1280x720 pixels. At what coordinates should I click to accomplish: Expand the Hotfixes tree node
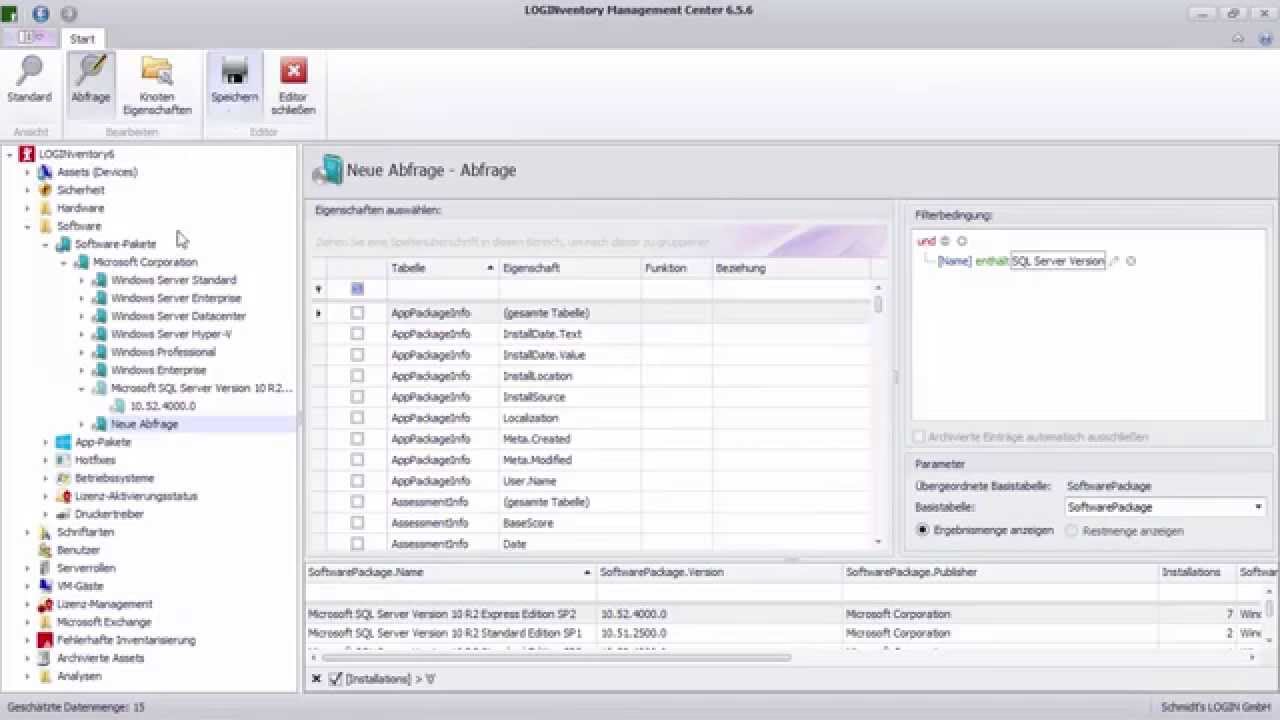[x=46, y=460]
